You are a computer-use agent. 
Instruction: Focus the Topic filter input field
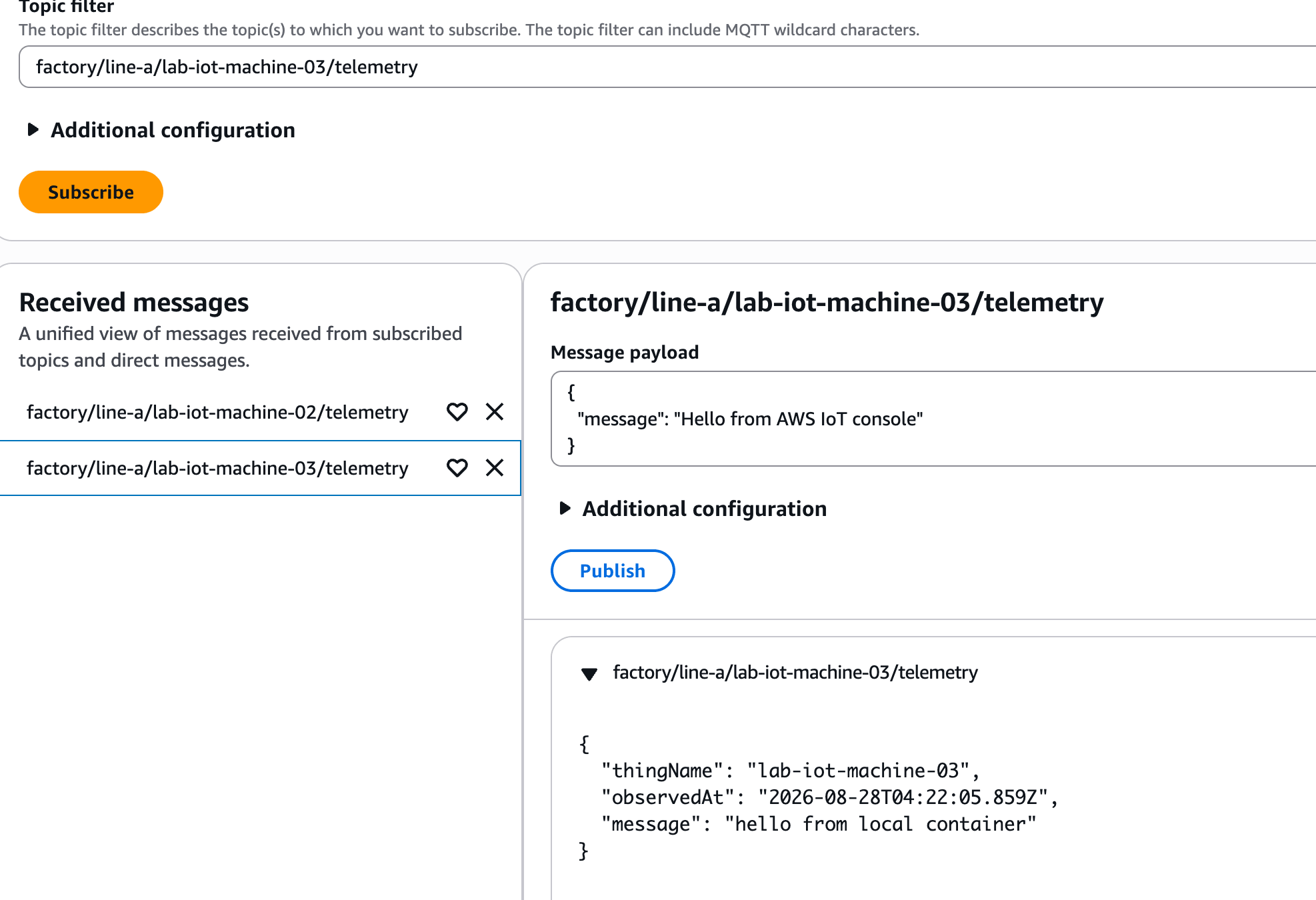tap(667, 67)
